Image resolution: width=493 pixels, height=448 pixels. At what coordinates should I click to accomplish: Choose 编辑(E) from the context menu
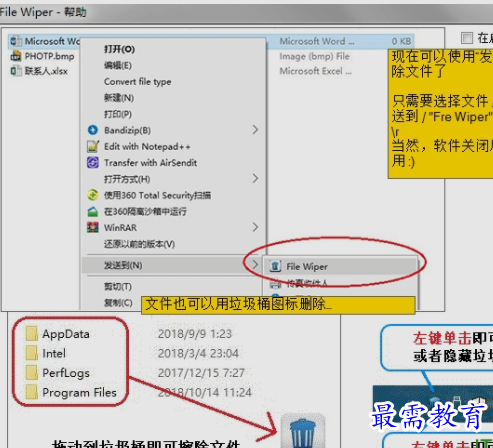point(118,65)
